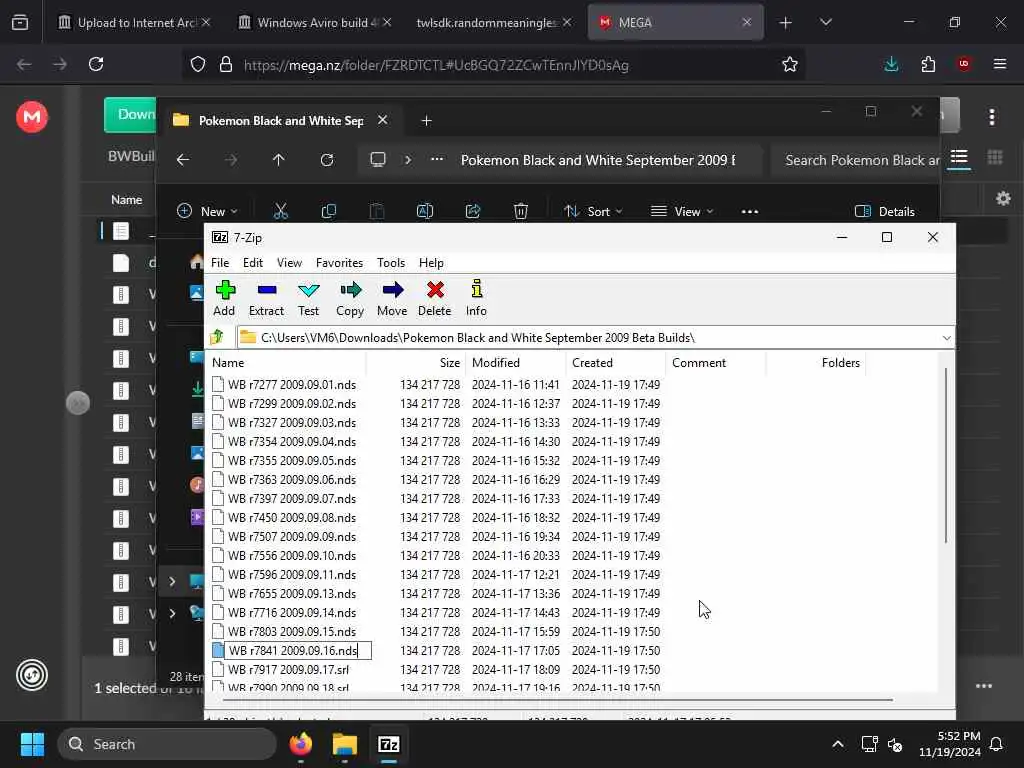Select file WB r7299 2009.09.02.nds
The image size is (1024, 768).
click(292, 404)
